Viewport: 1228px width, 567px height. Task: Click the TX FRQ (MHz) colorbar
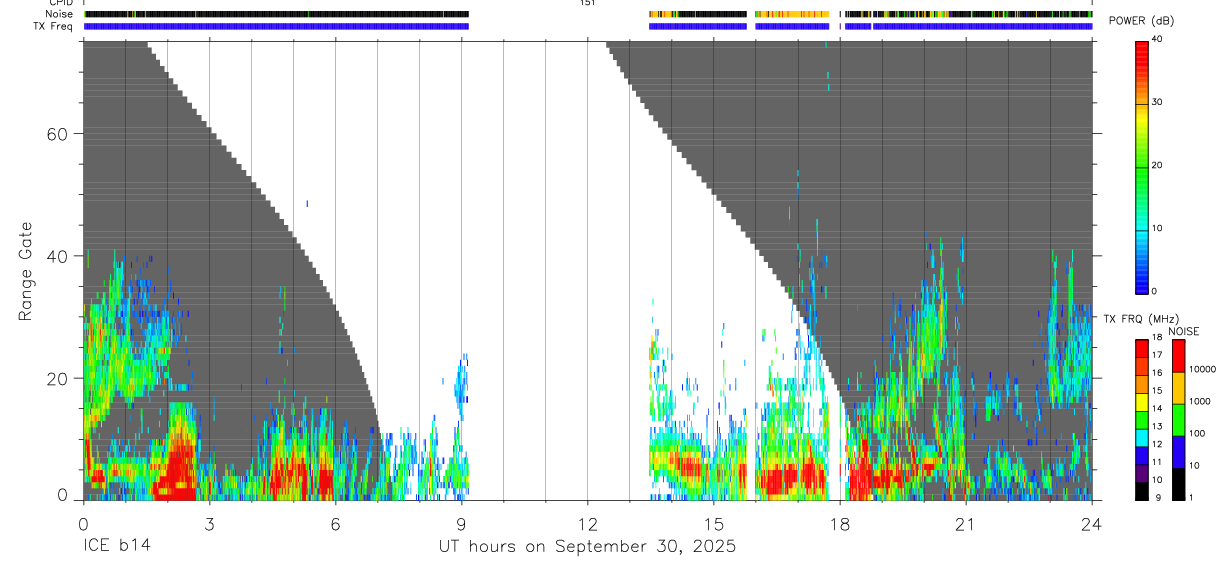click(x=1142, y=418)
